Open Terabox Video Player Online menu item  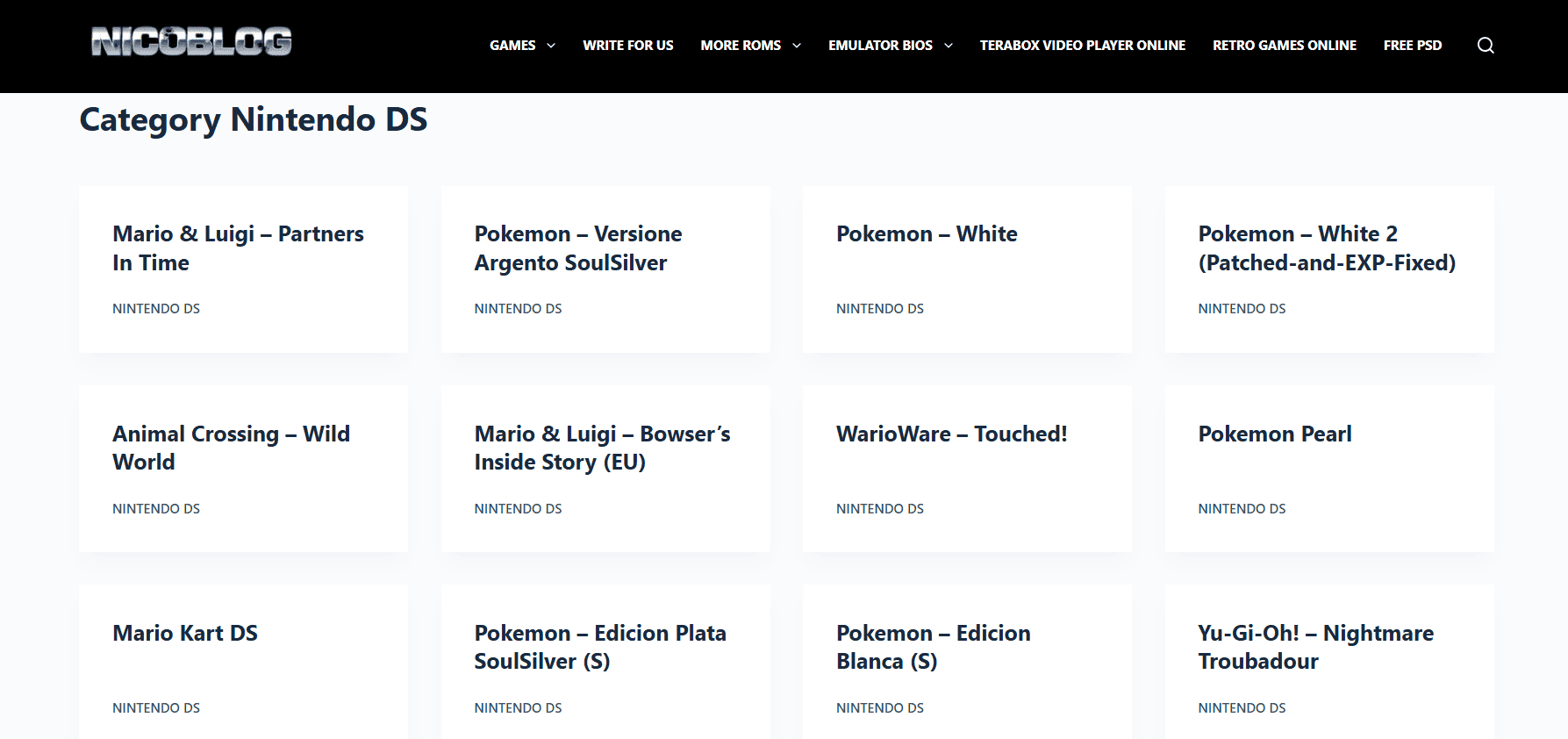[x=1082, y=46]
